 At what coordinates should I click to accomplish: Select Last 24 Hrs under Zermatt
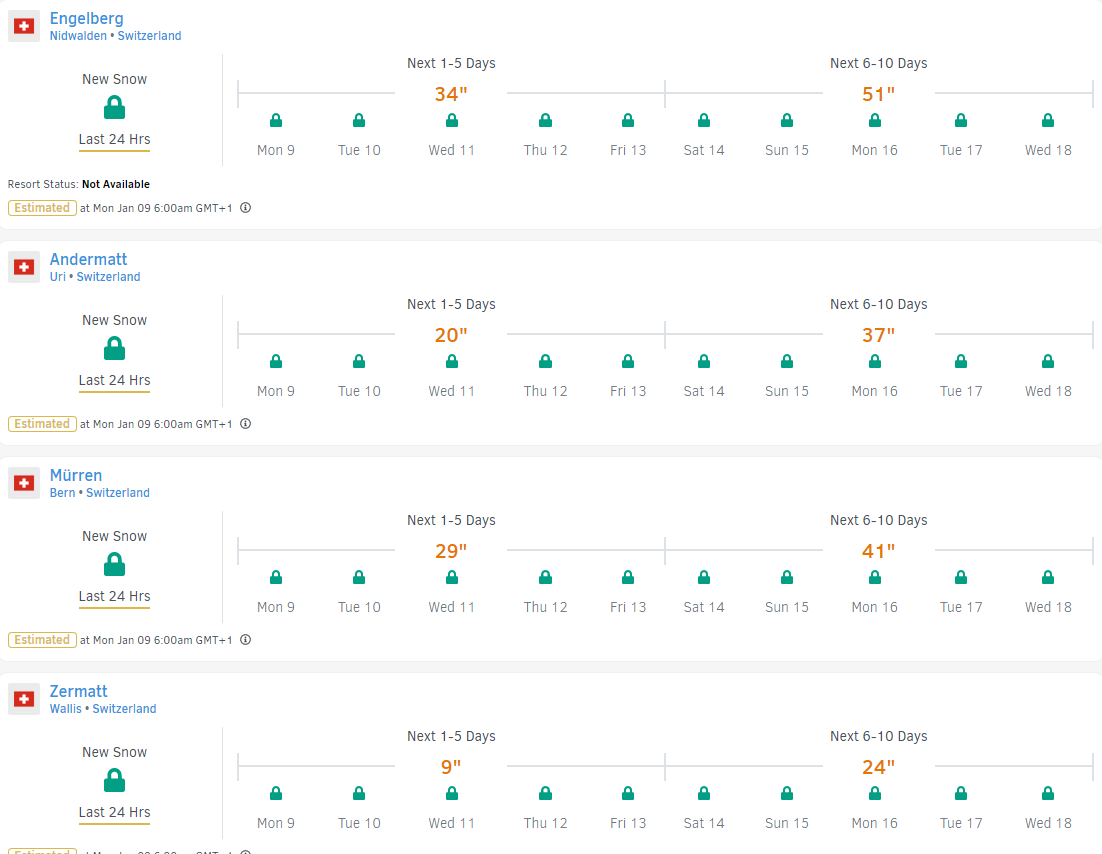tap(115, 813)
